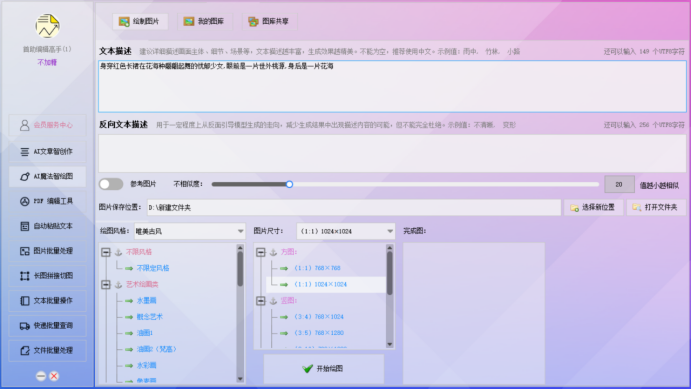Open 文件批量处理 tool
Image resolution: width=692 pixels, height=389 pixels.
47,351
